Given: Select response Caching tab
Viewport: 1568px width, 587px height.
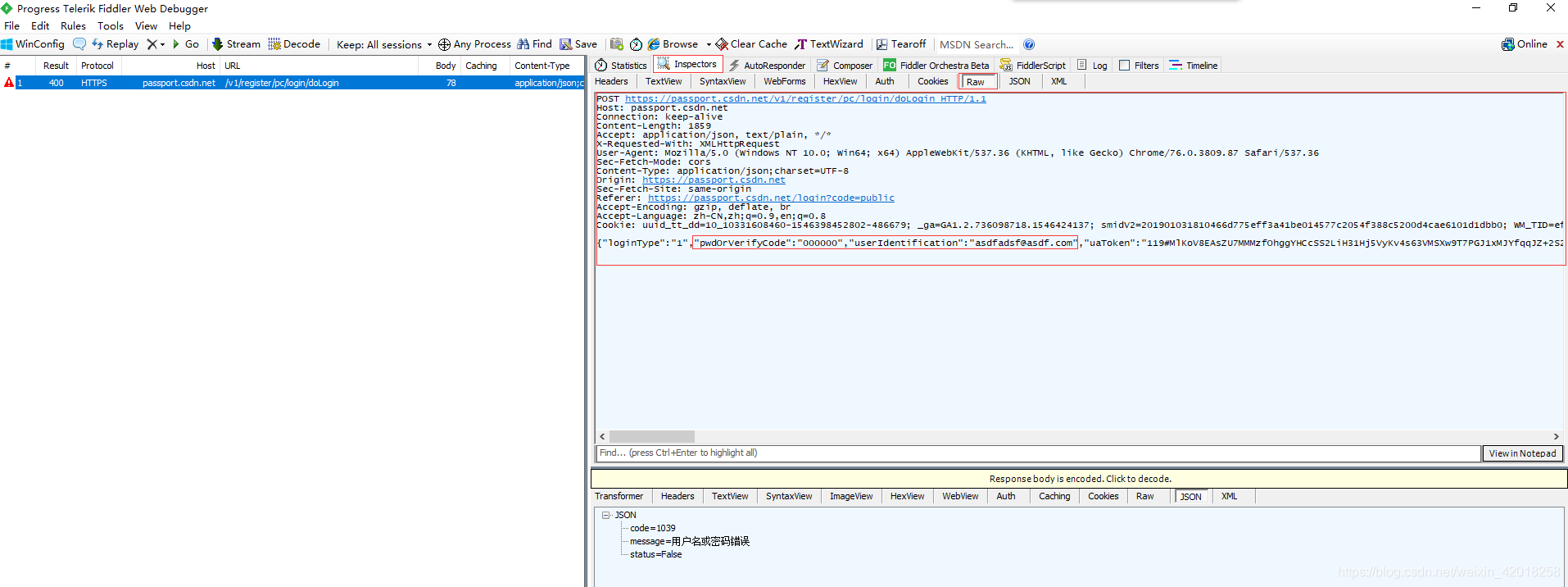Looking at the screenshot, I should tap(1054, 496).
